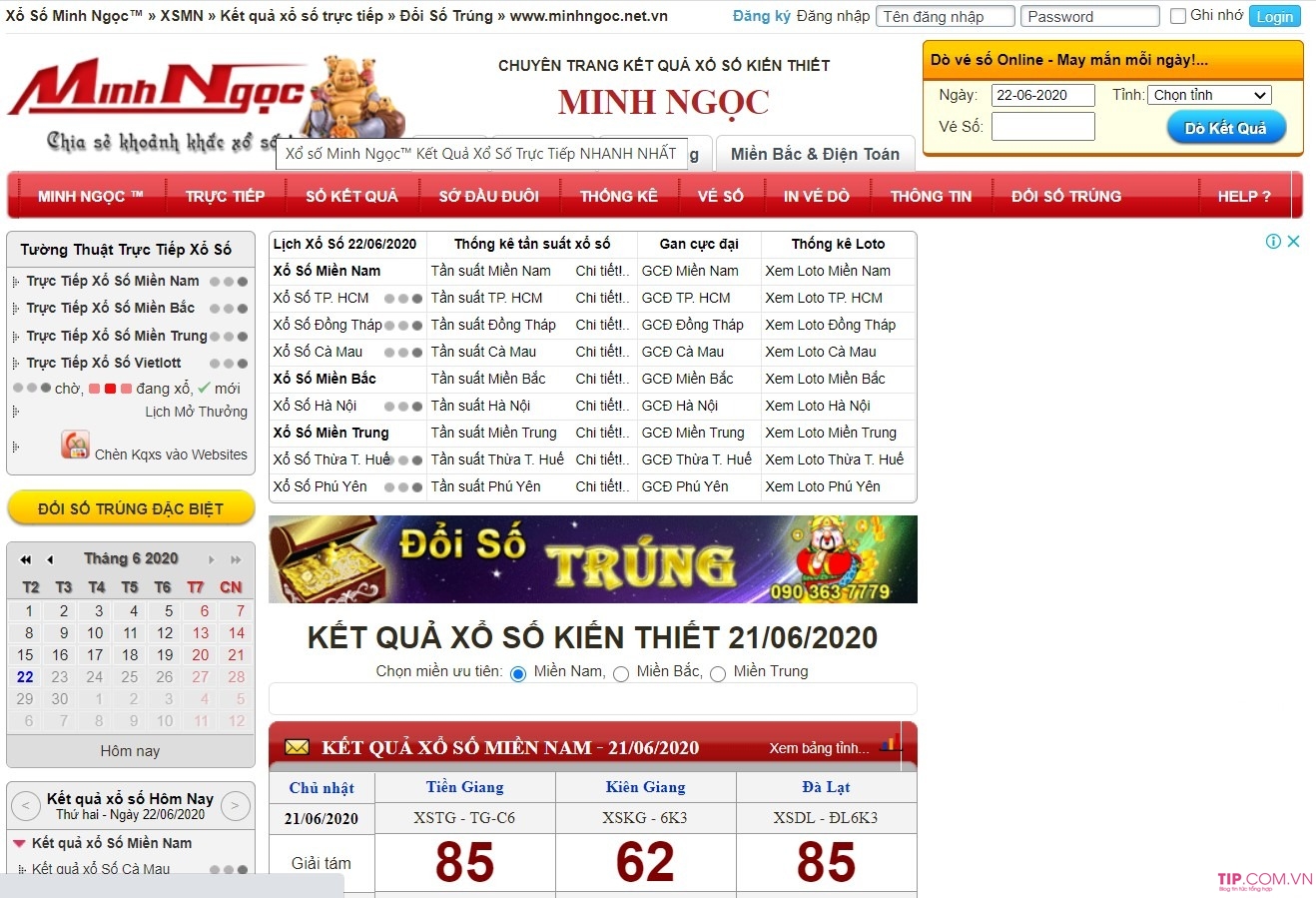This screenshot has height=898, width=1316.
Task: Open Trực Tiếp Xổ Số Miền Bắc
Action: click(111, 308)
